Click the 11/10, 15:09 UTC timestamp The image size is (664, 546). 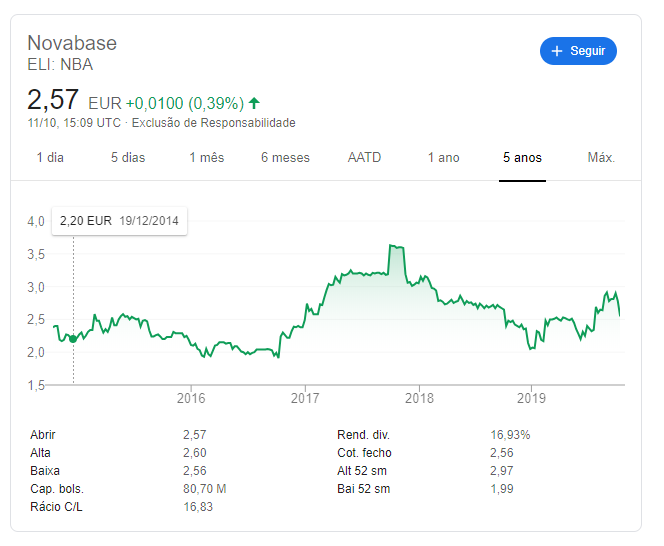click(74, 123)
